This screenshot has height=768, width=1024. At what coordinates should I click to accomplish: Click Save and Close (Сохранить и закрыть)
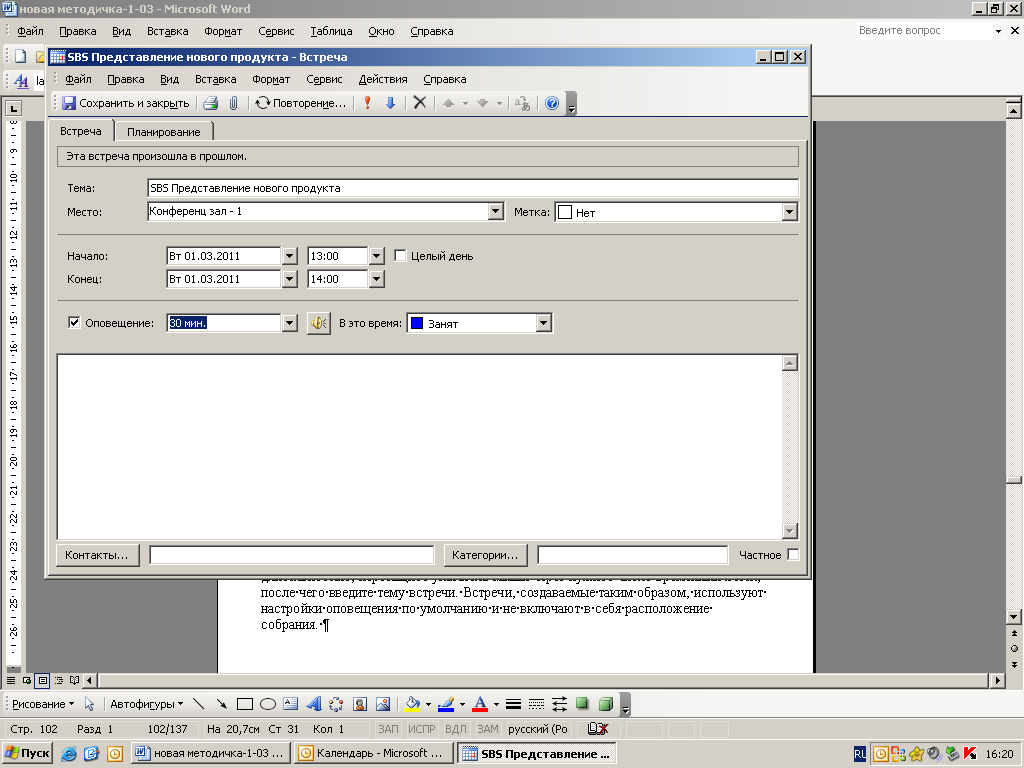125,103
